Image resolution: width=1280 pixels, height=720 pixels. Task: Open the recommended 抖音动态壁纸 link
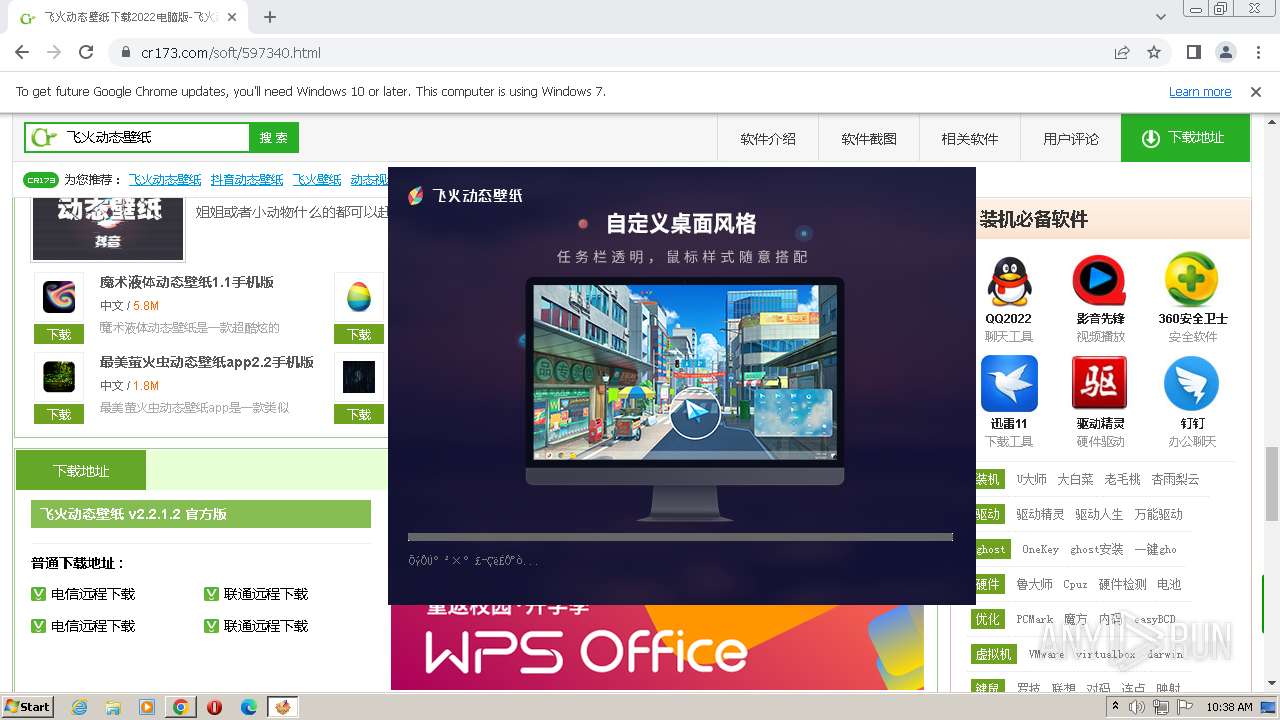(247, 180)
